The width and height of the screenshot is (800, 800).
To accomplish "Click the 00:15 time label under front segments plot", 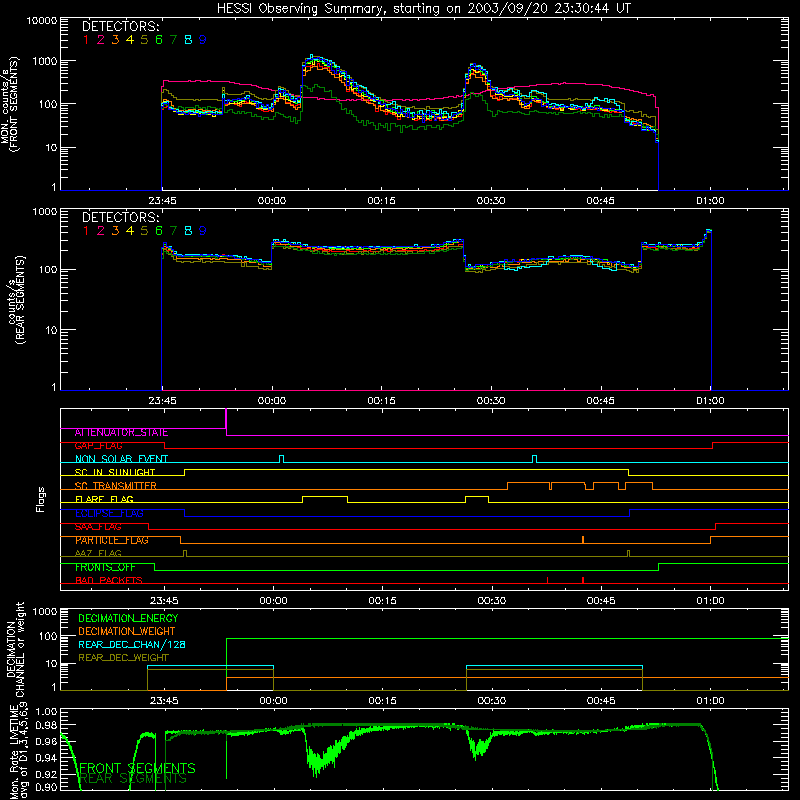I will coord(381,201).
